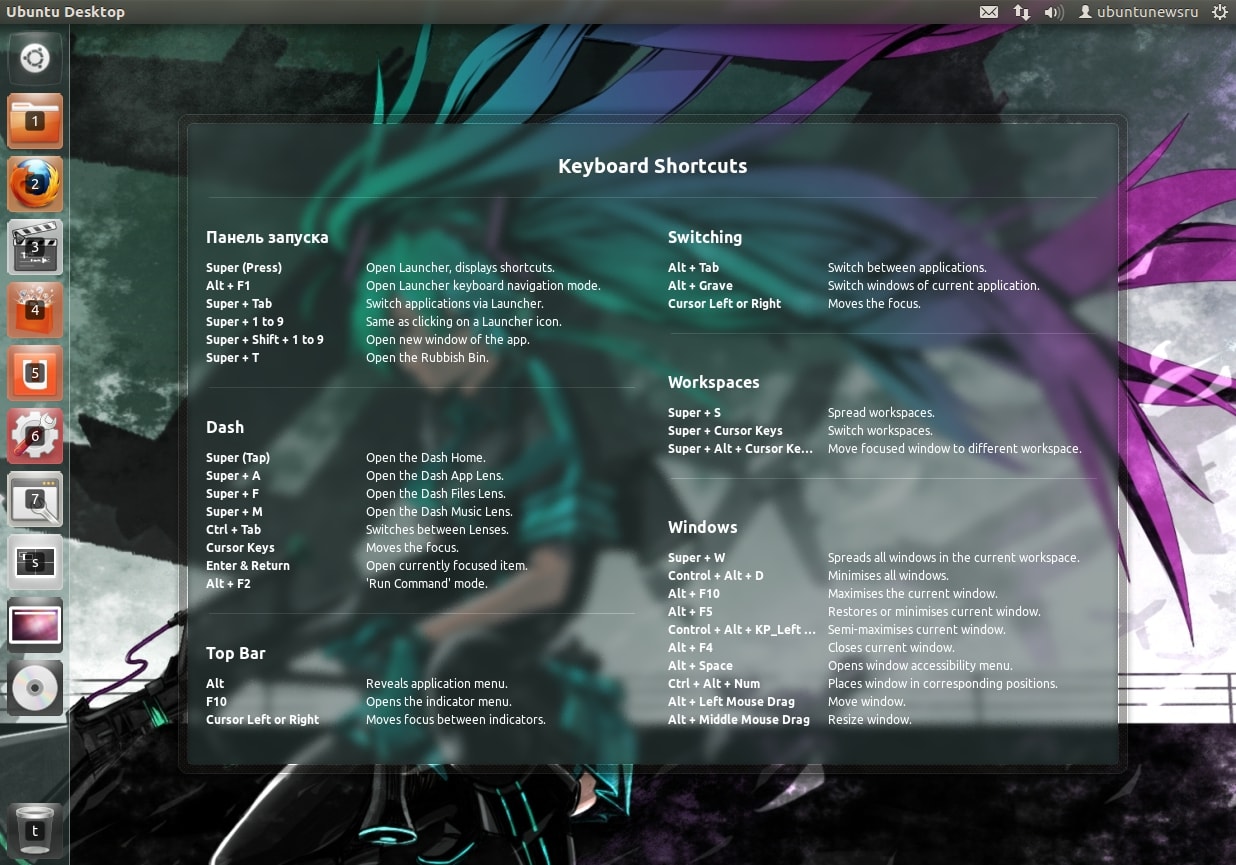This screenshot has height=865, width=1236.
Task: Launch Firefox from the launcher
Action: click(x=35, y=184)
